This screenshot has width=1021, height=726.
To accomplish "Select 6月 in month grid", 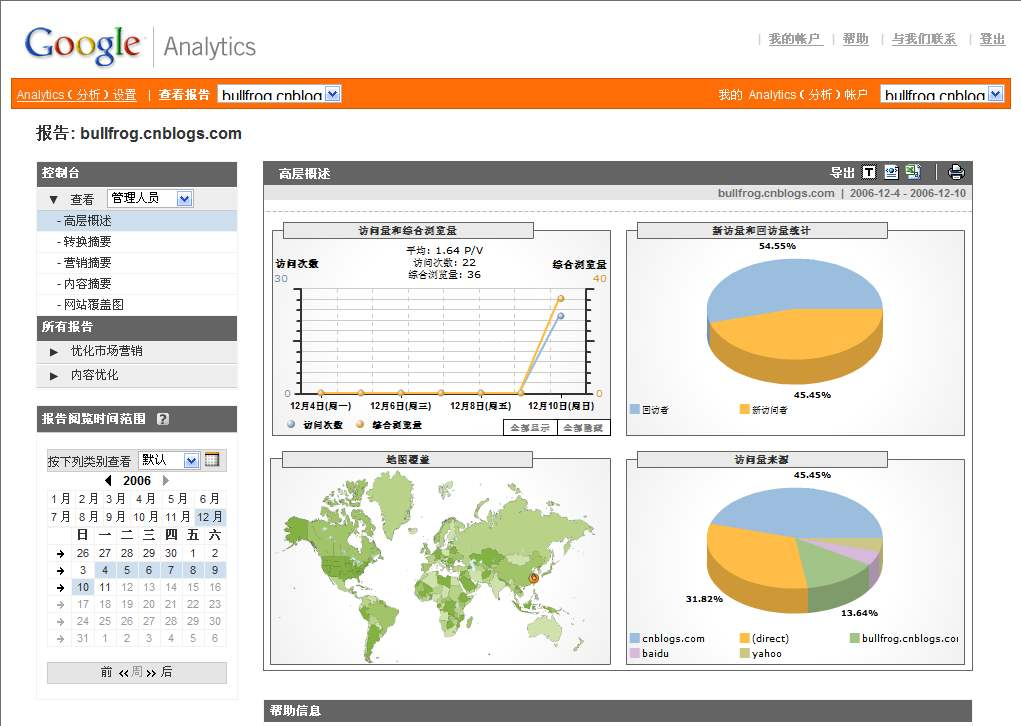I will point(210,499).
